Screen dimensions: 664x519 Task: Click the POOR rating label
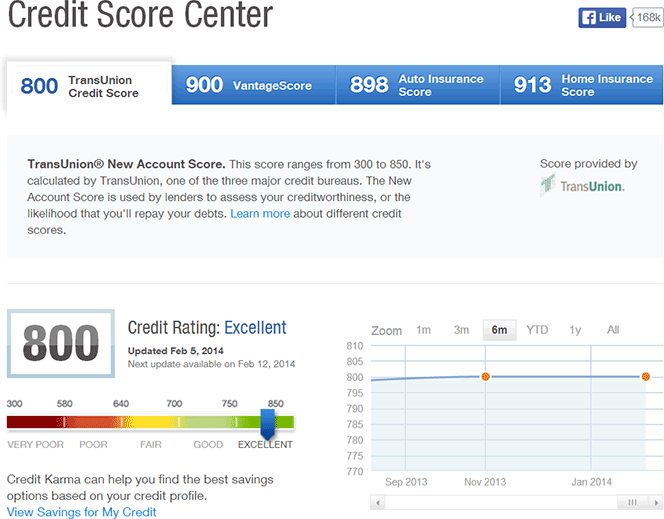94,444
